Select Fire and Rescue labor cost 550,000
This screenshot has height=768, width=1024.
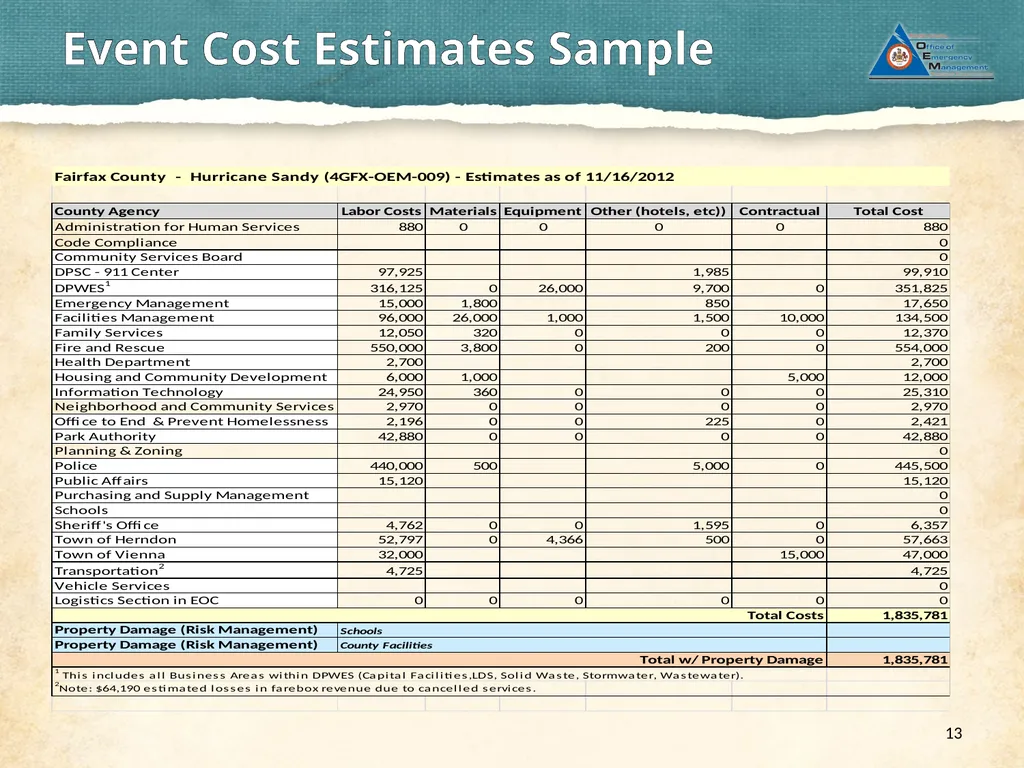pos(396,347)
